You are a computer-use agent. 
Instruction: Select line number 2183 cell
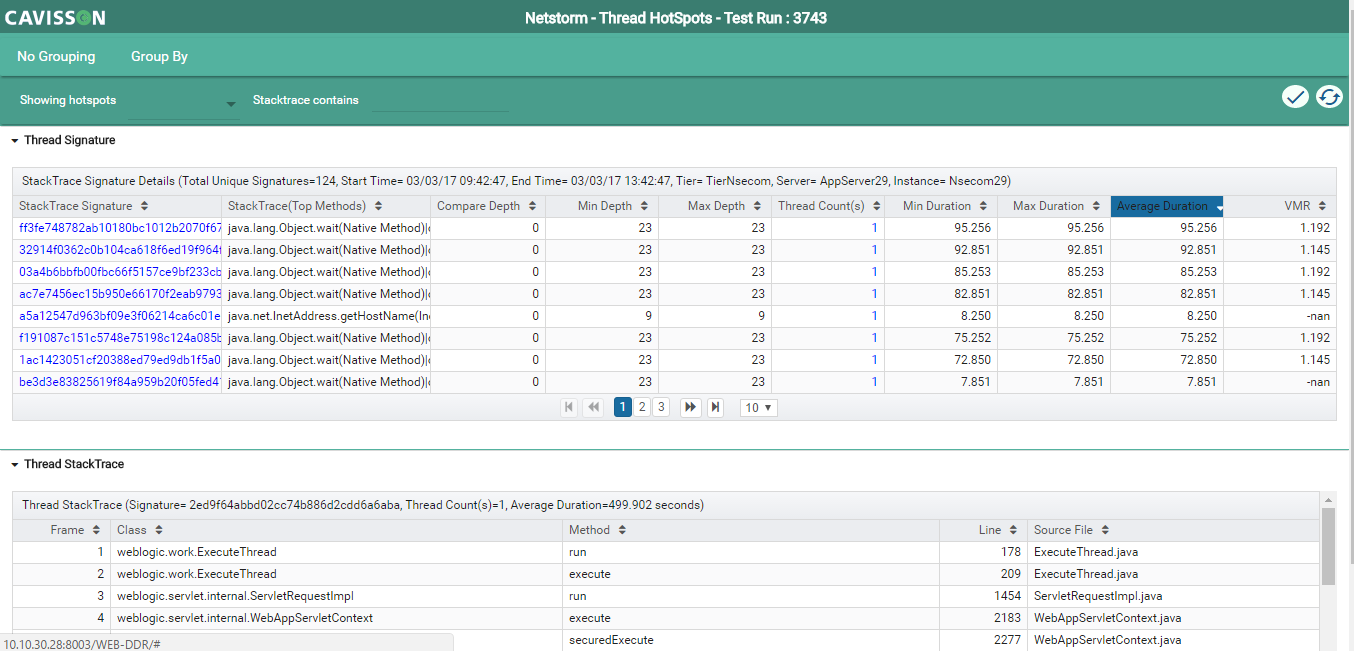tap(983, 618)
